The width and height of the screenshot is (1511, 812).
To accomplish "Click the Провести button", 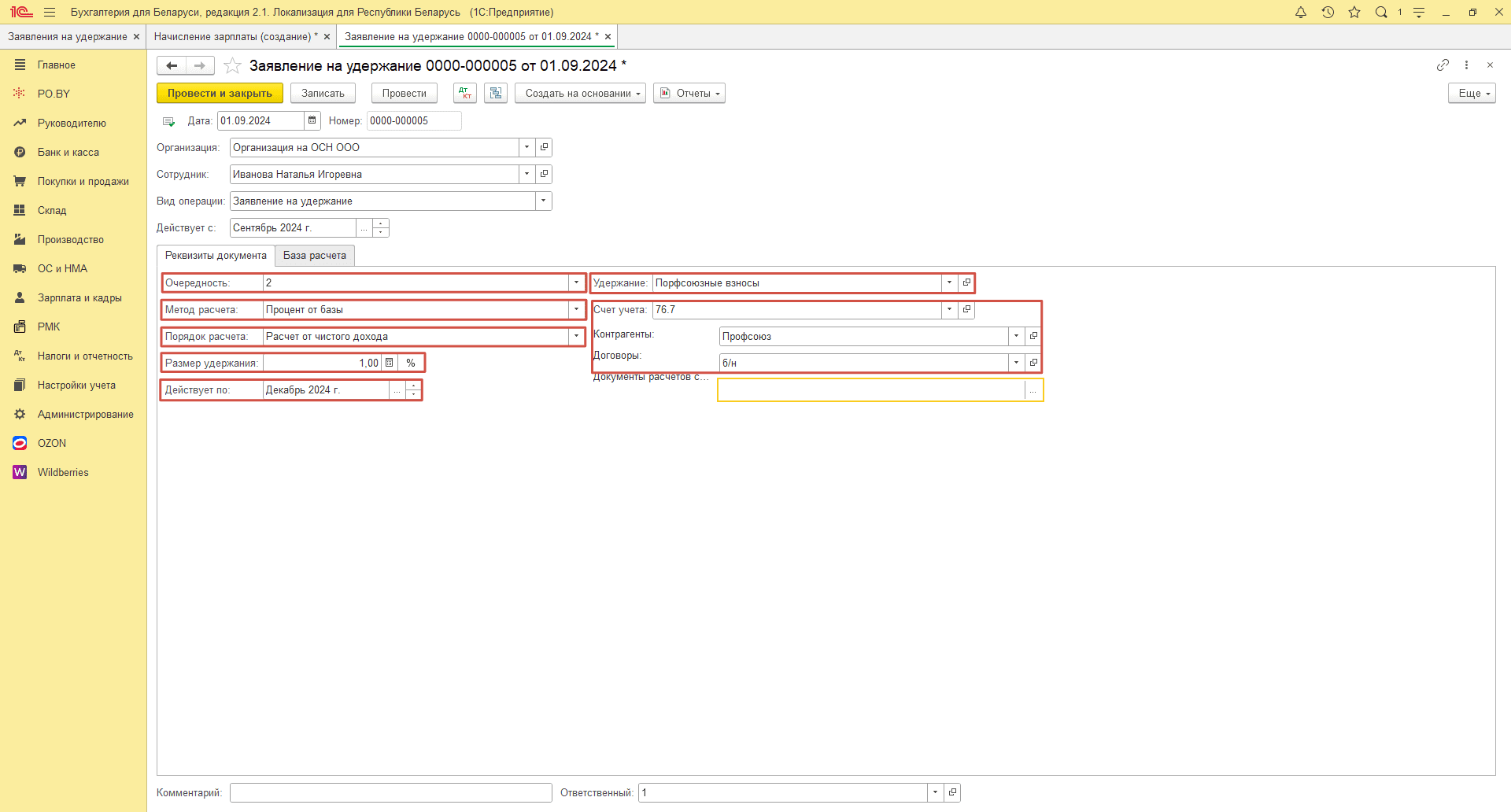I will pos(405,93).
